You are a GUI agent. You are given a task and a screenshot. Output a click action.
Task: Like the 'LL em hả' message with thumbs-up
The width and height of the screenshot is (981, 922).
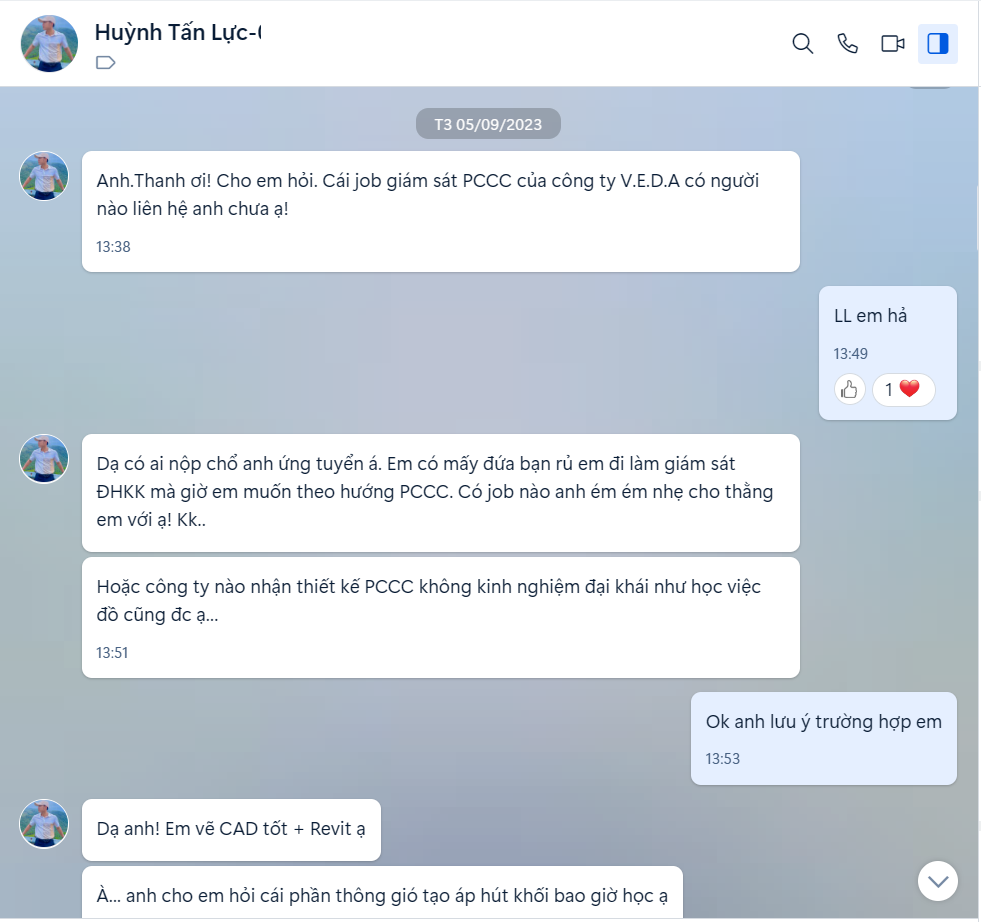[x=849, y=390]
